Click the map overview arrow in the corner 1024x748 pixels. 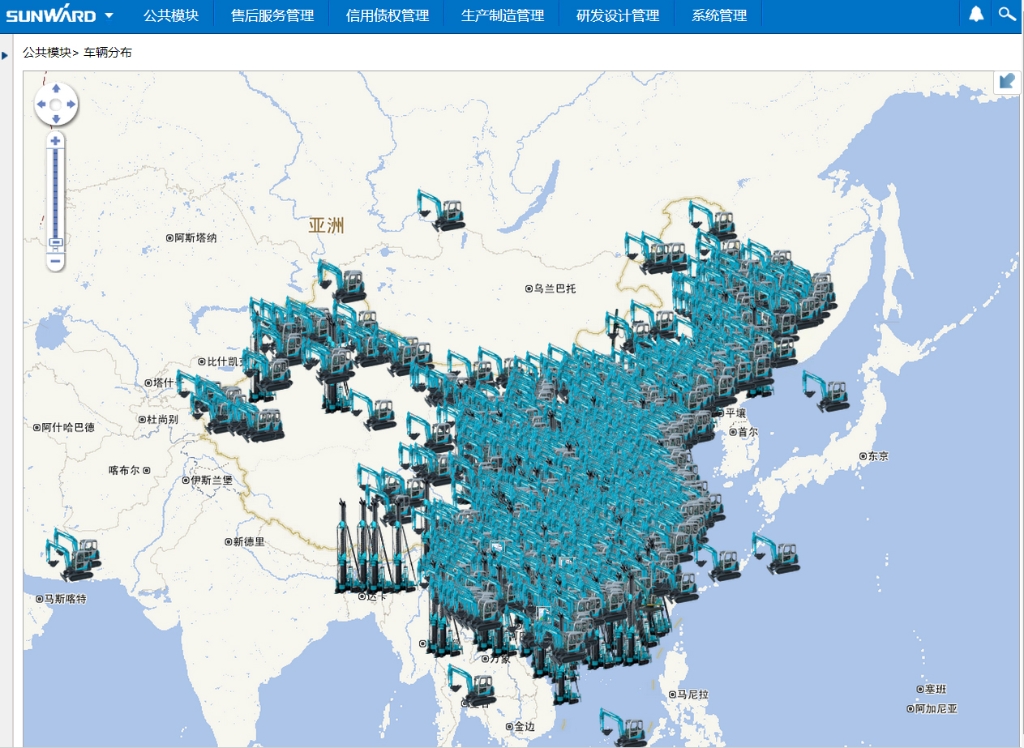click(1006, 83)
